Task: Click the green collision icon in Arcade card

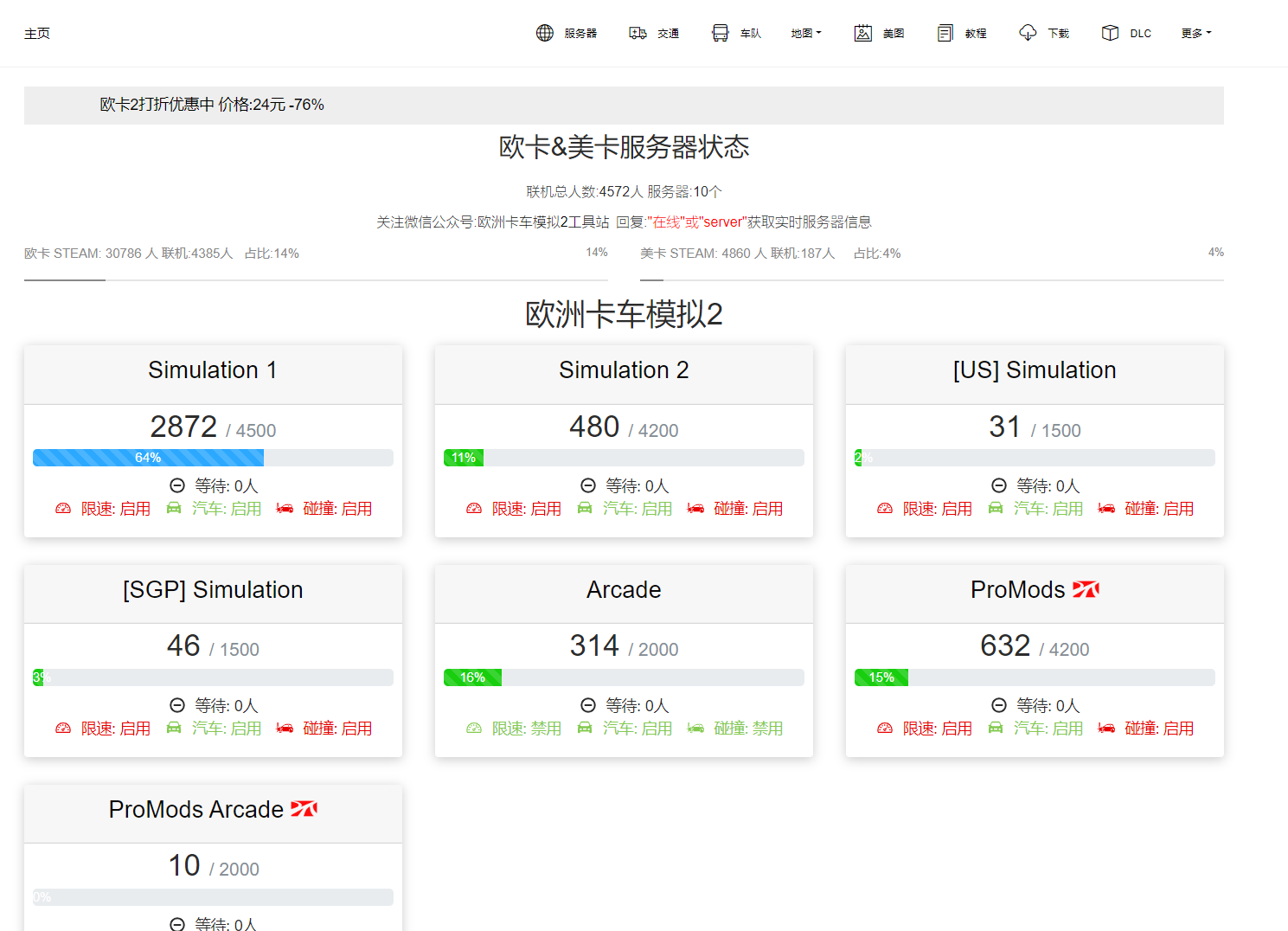Action: pos(695,728)
